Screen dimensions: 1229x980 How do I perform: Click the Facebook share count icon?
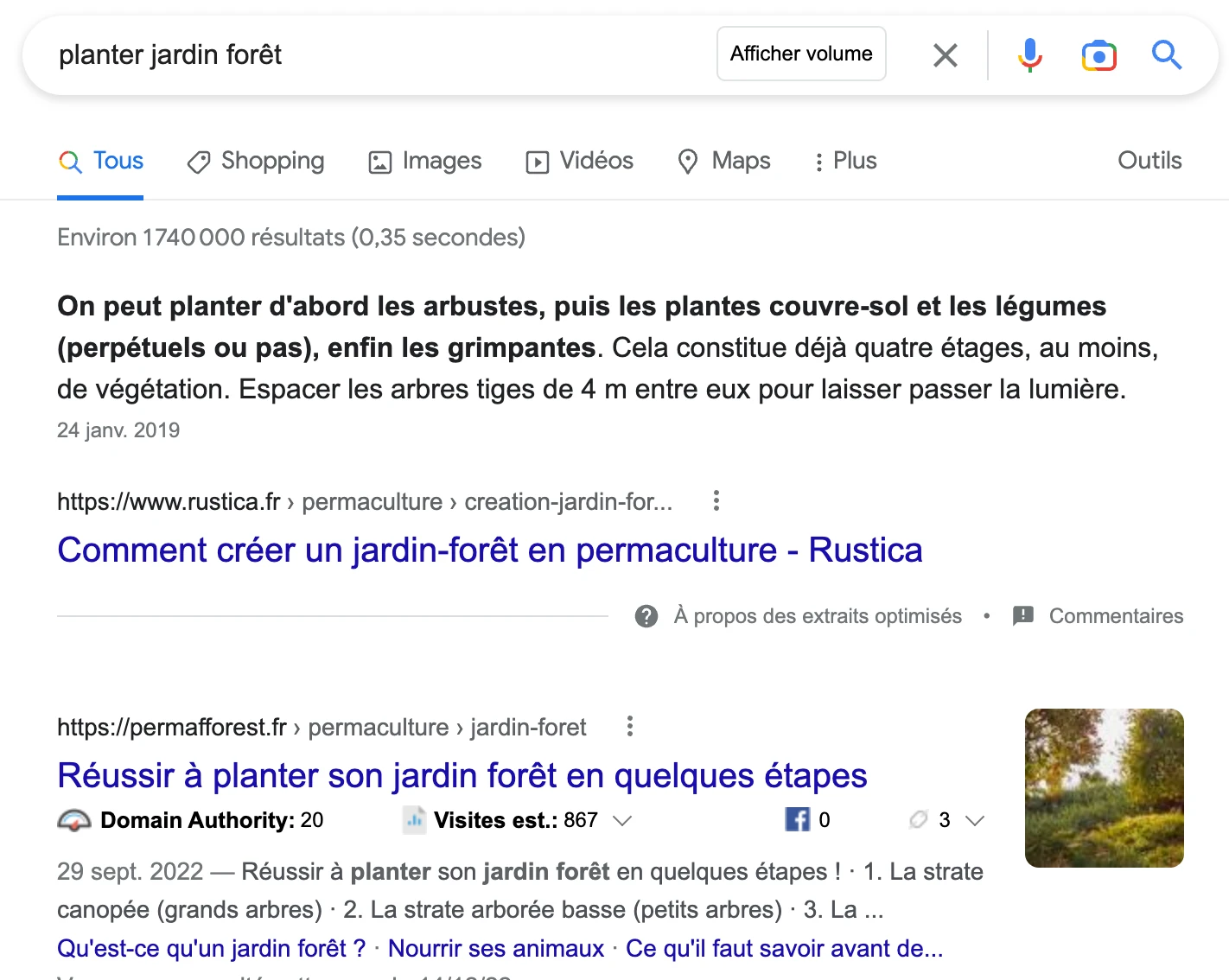(x=797, y=820)
